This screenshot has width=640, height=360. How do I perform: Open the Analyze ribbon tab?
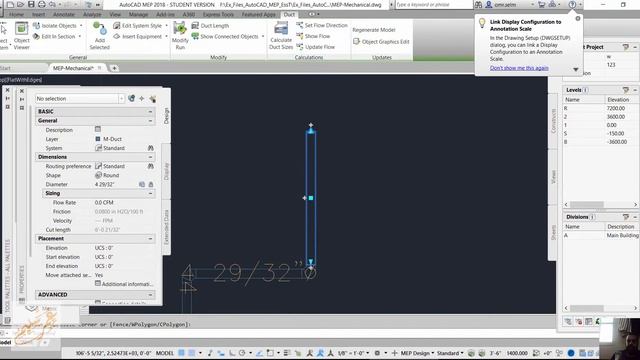(92, 14)
